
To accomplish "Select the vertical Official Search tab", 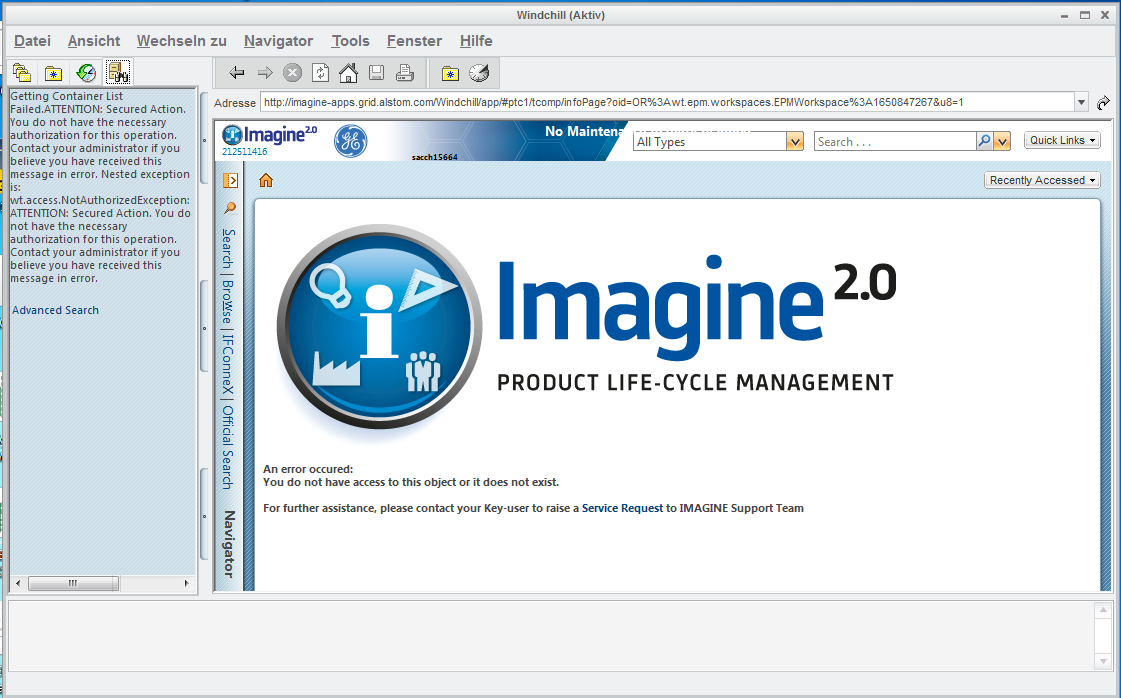I will (x=228, y=448).
